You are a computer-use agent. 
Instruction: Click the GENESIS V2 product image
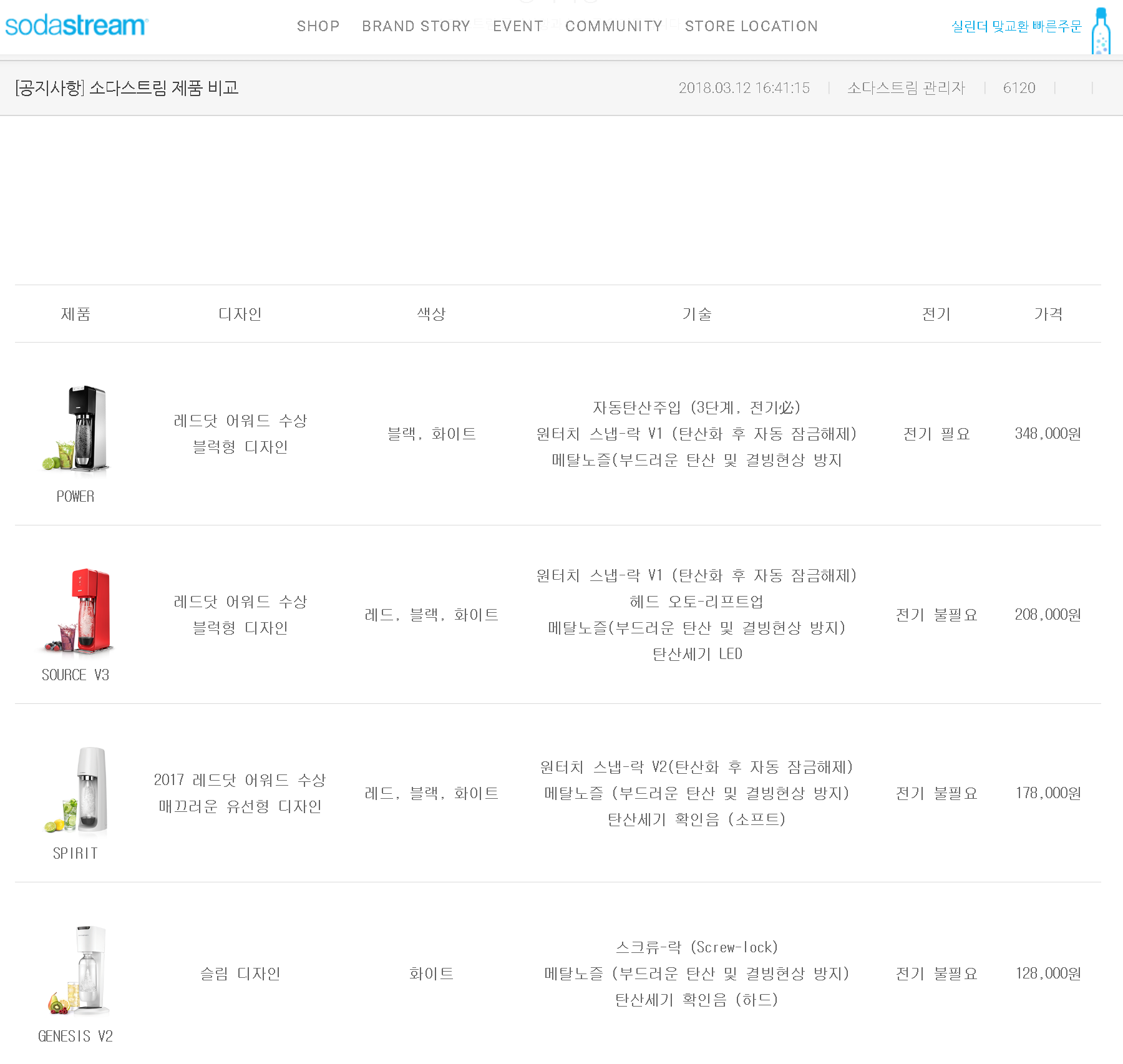[x=77, y=970]
